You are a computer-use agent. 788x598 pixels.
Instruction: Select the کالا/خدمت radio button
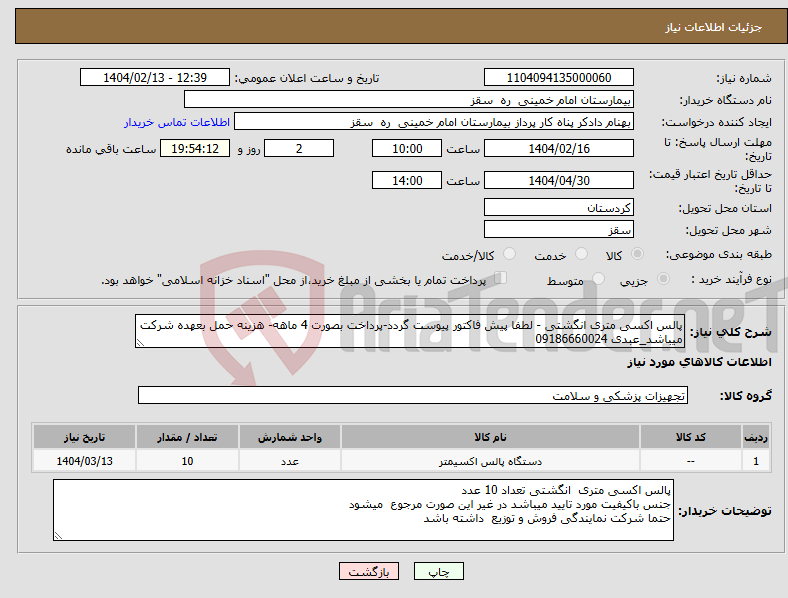[x=510, y=254]
